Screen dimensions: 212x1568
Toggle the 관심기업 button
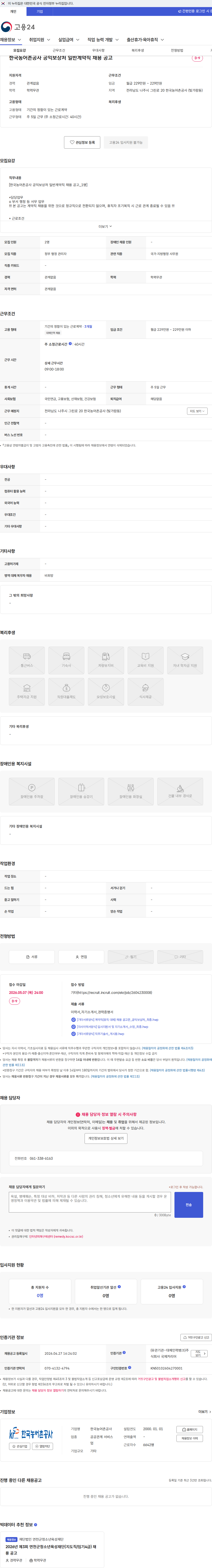(19, 1447)
